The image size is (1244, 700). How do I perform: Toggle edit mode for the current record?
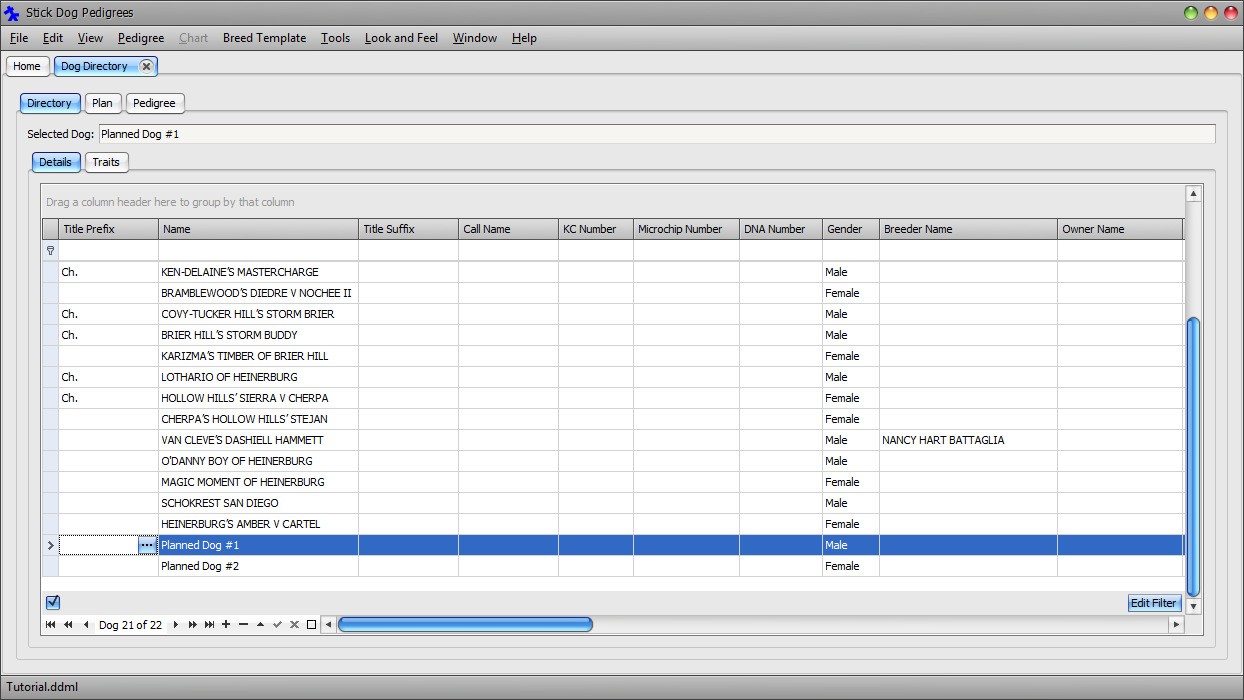pyautogui.click(x=260, y=624)
